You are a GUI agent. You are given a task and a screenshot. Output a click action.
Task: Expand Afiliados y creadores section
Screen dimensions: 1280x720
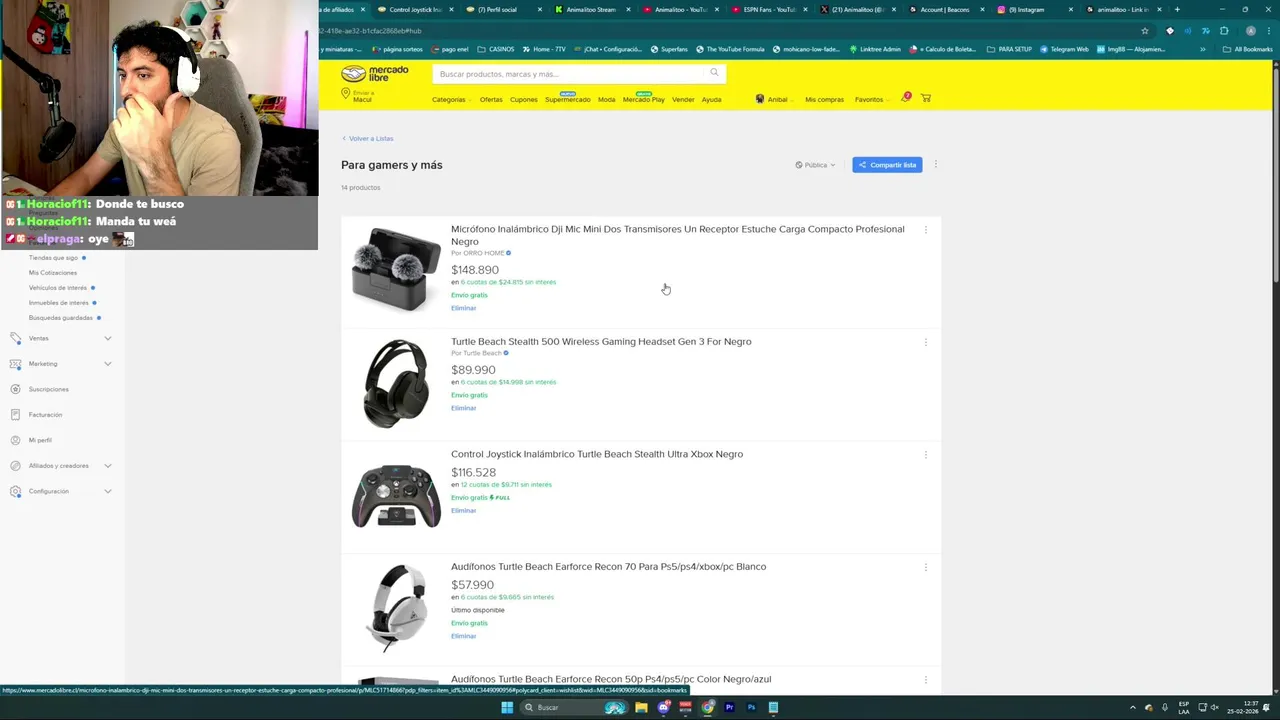pos(107,465)
